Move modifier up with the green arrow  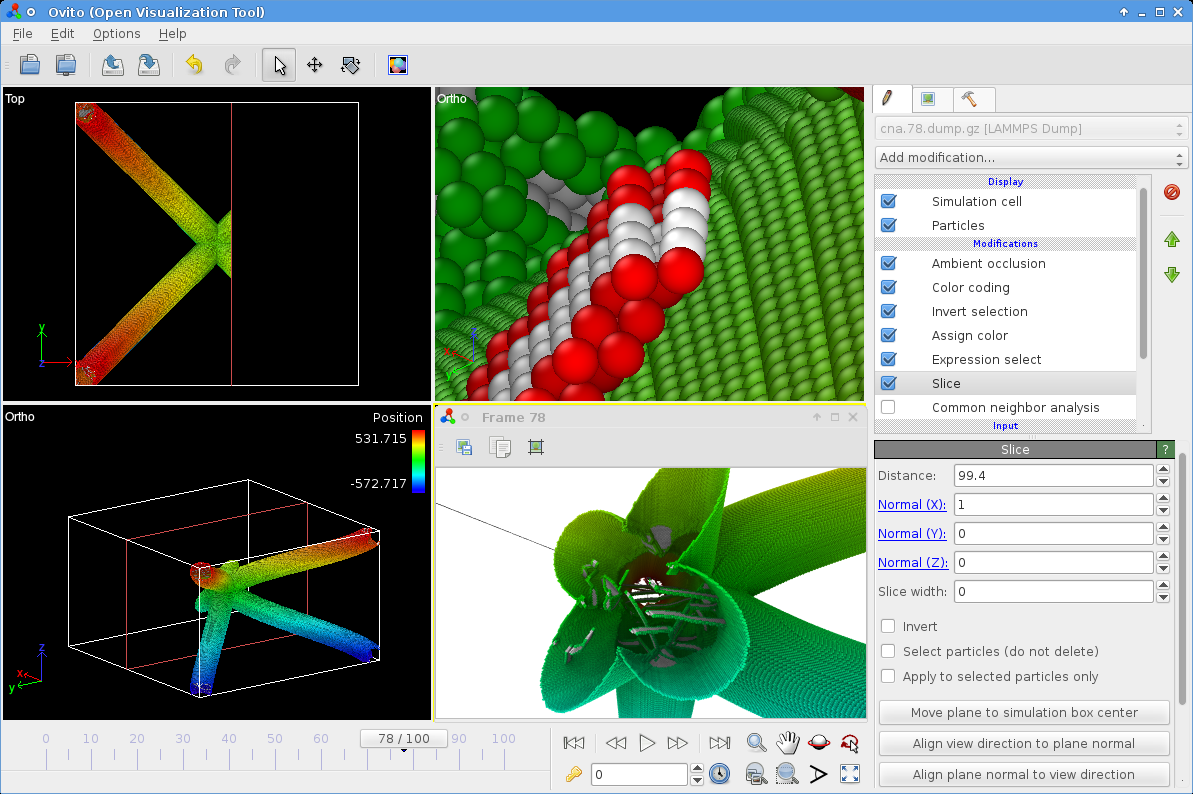pos(1172,240)
